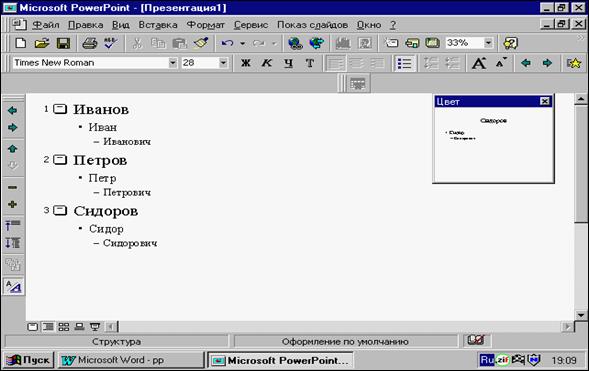Viewport: 589px width, 371px height.
Task: Select slide 3 Сидоров slide icon
Action: [x=60, y=210]
